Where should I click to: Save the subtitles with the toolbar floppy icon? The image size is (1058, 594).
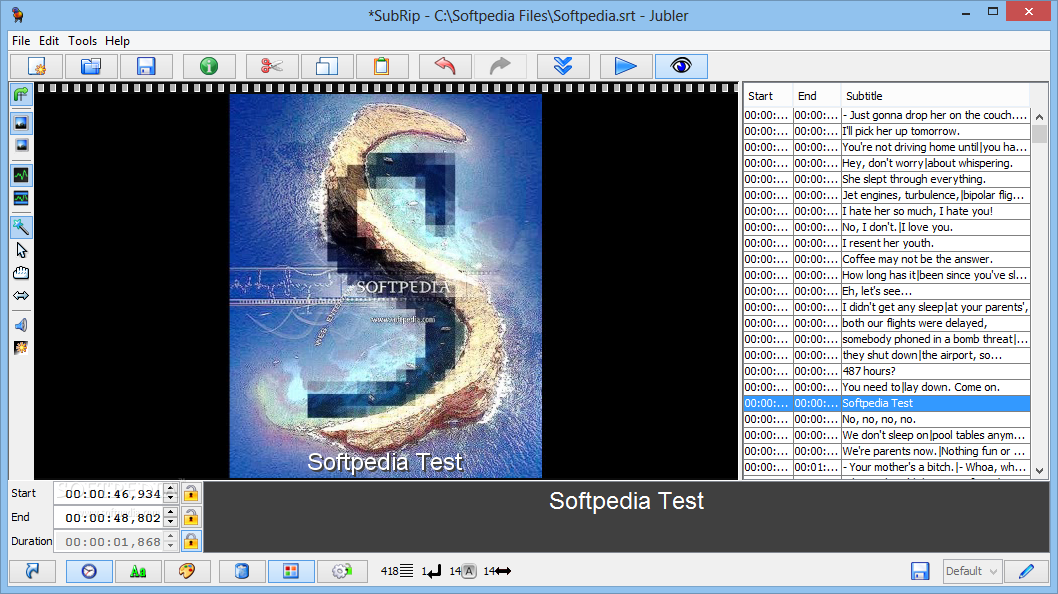click(x=146, y=66)
